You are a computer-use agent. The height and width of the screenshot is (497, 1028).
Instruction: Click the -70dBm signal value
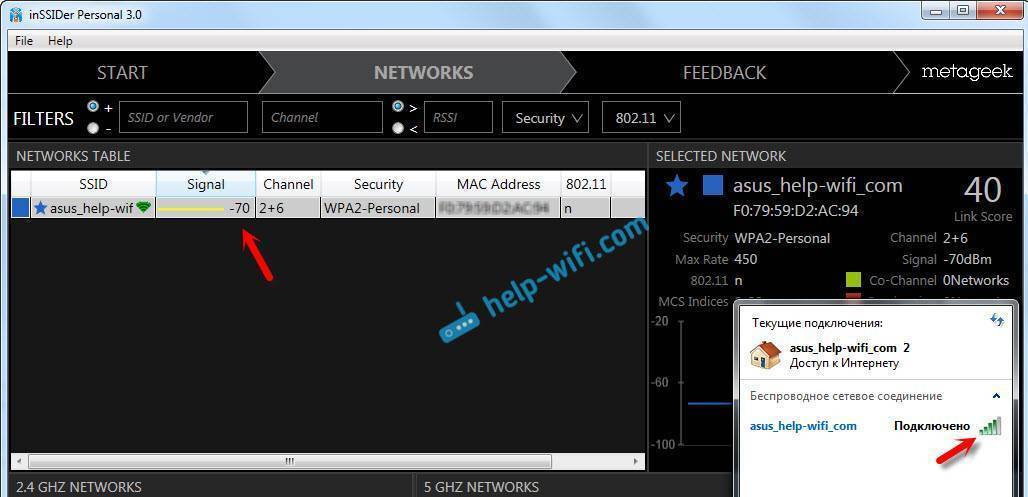pos(968,259)
